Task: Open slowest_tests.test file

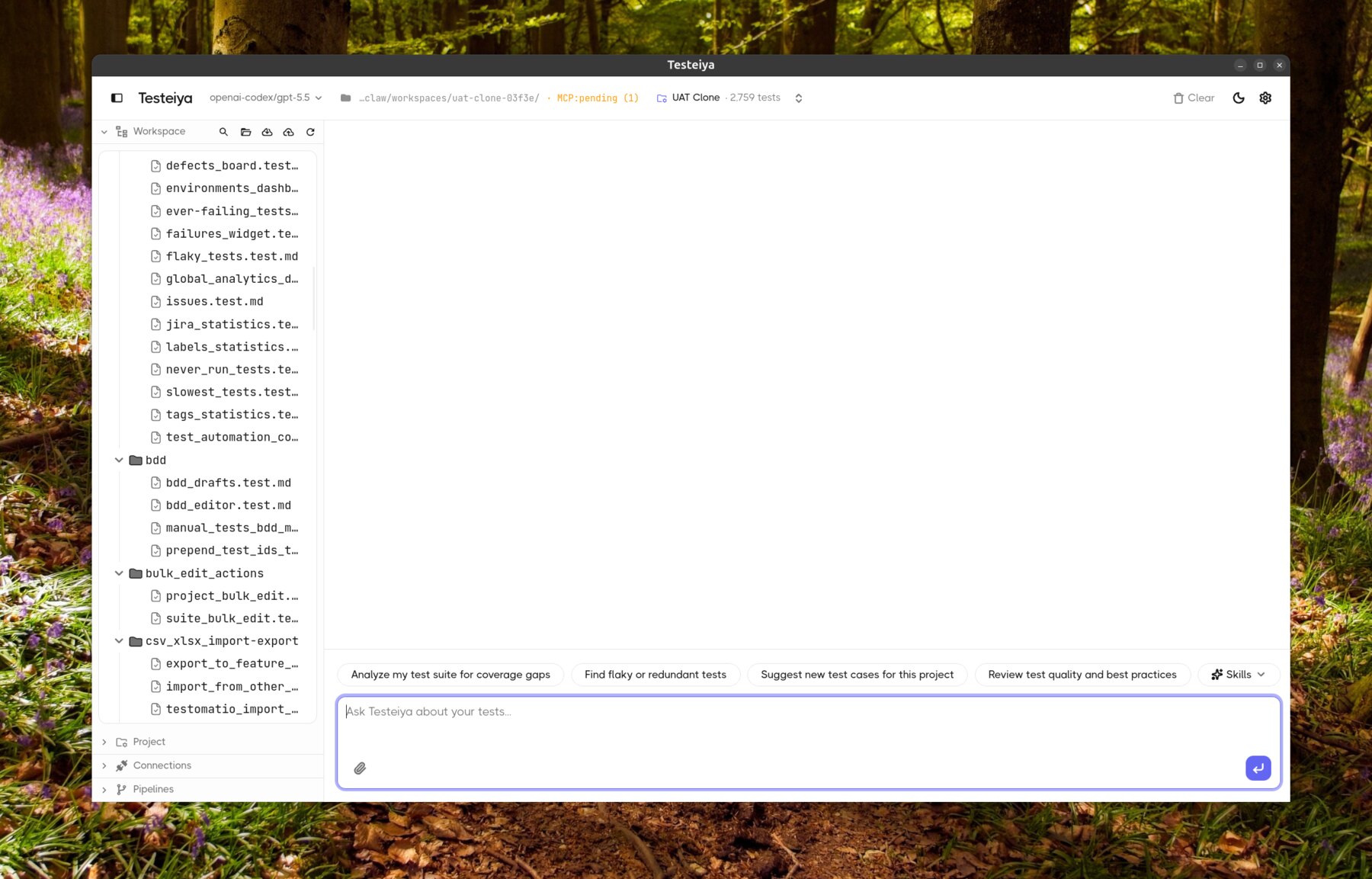Action: [224, 392]
